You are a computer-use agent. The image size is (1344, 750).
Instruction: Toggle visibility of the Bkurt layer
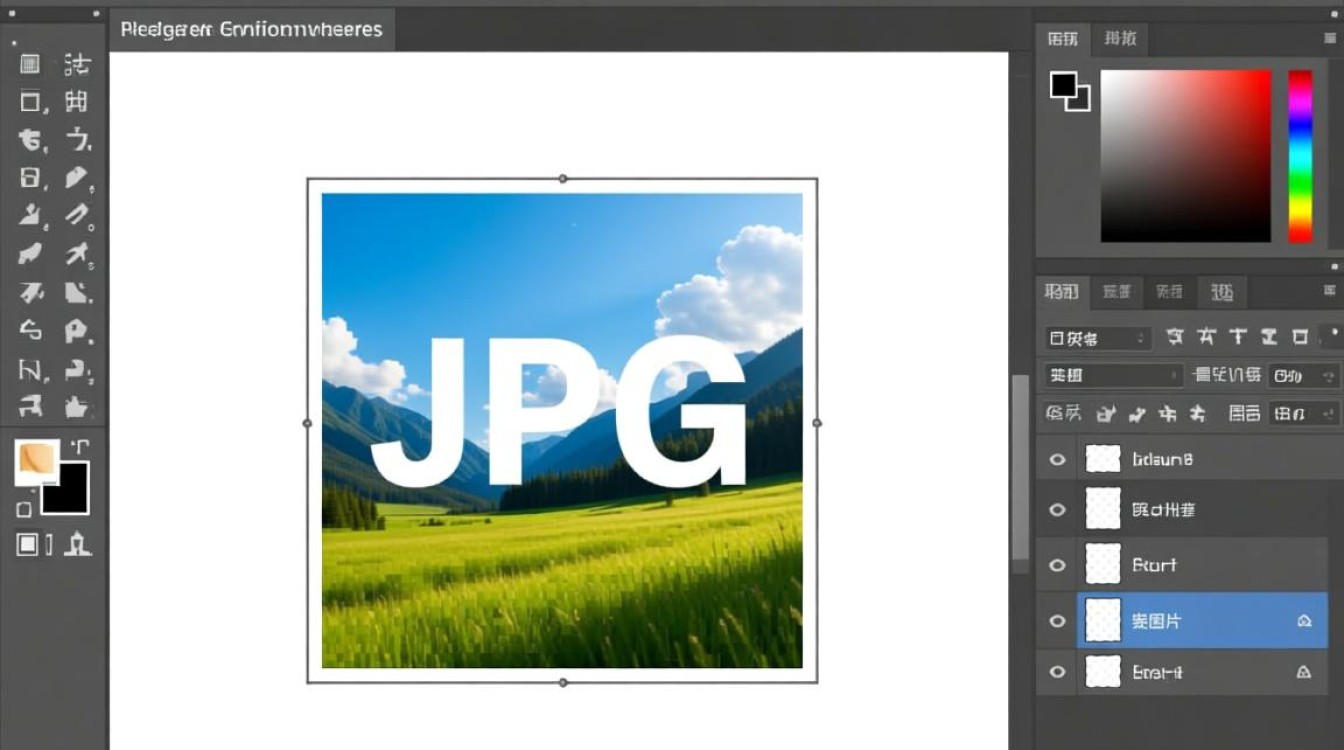point(1057,564)
